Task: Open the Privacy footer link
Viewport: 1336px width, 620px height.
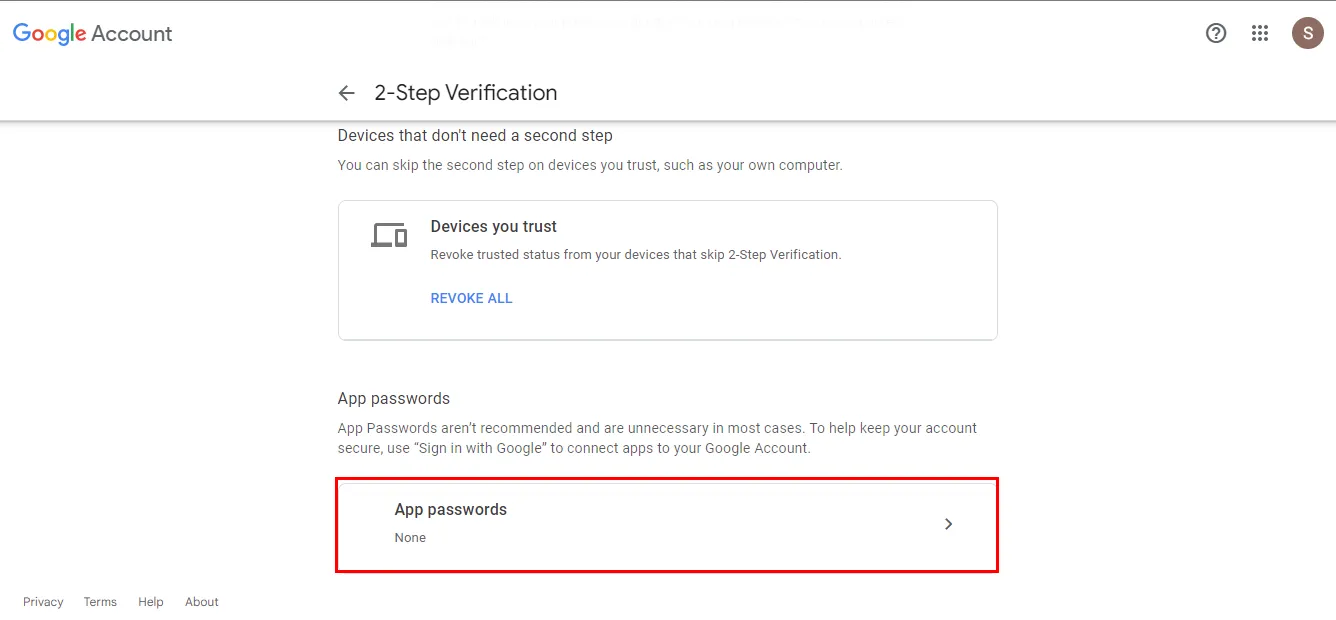Action: [x=43, y=602]
